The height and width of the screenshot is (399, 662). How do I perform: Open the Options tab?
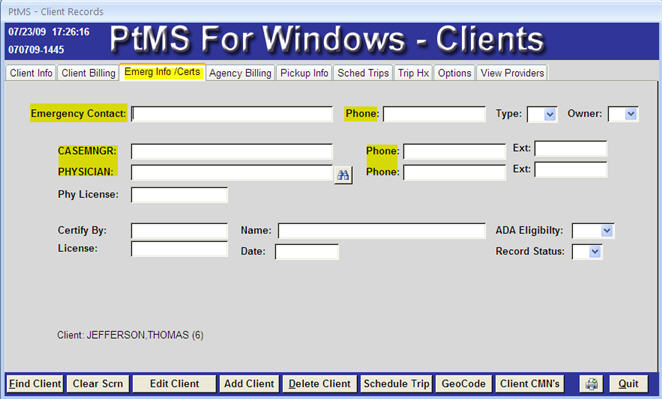pyautogui.click(x=454, y=73)
